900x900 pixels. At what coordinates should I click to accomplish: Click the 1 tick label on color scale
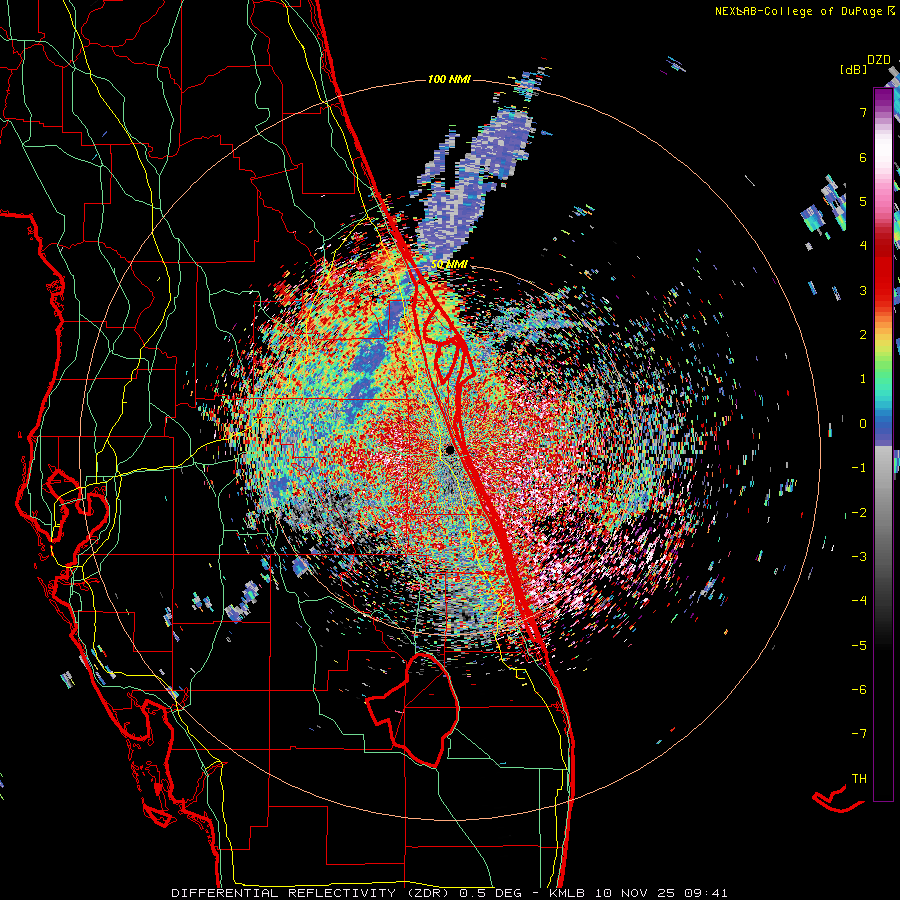click(863, 378)
